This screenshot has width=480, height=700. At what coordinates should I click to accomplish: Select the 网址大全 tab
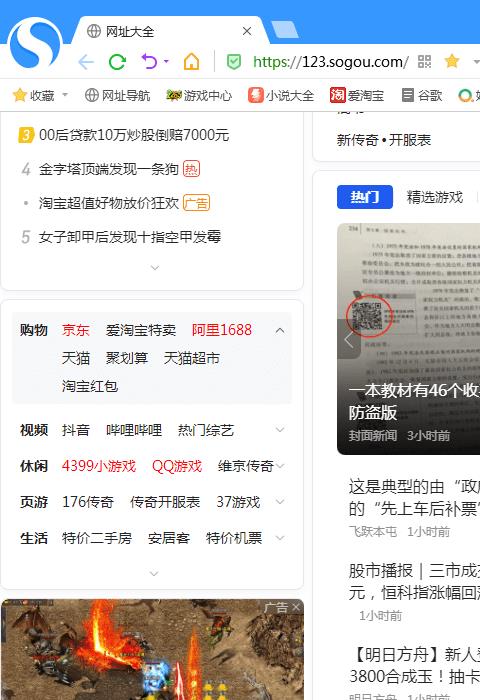point(170,31)
